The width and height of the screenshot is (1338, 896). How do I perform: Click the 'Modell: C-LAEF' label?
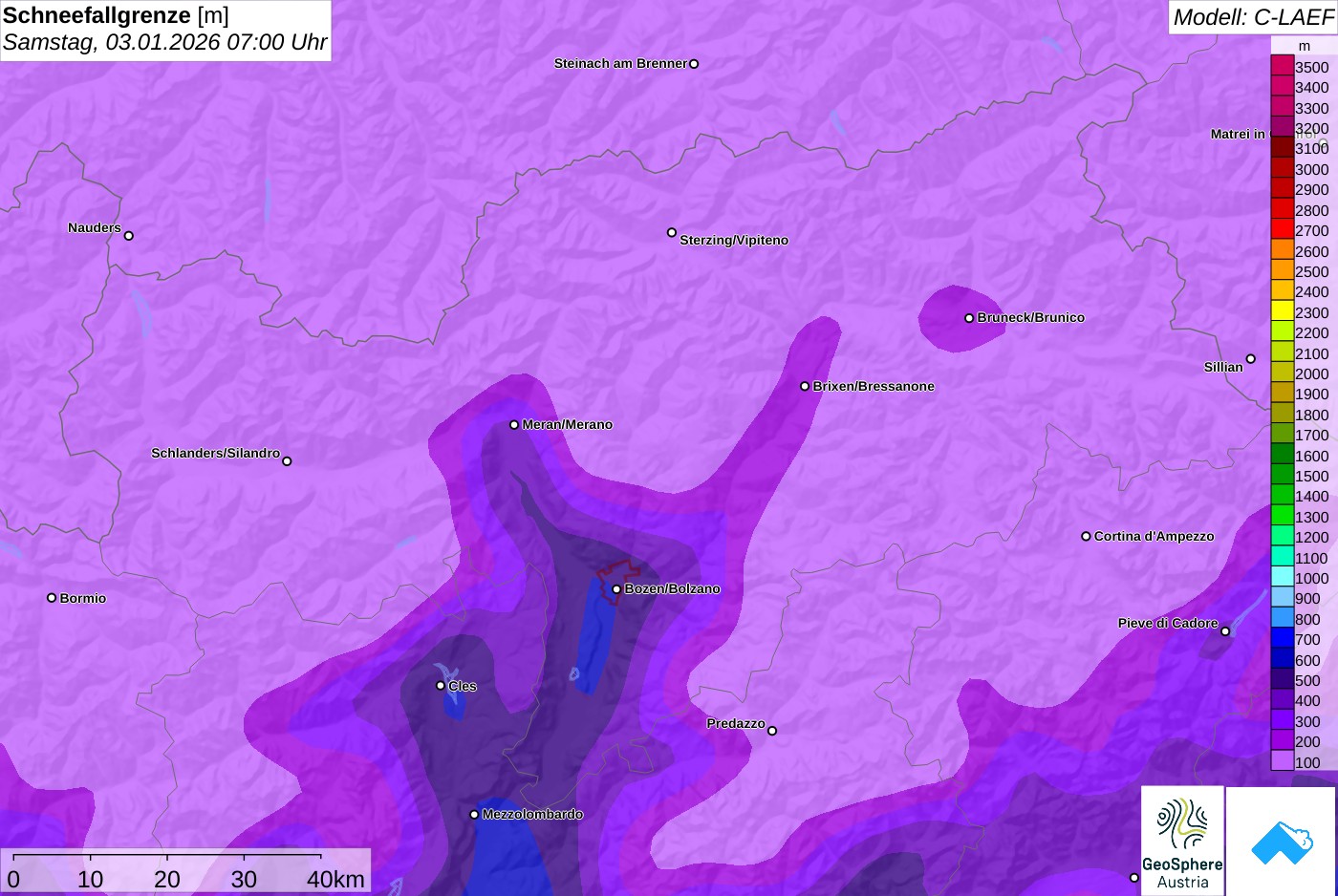click(x=1253, y=17)
